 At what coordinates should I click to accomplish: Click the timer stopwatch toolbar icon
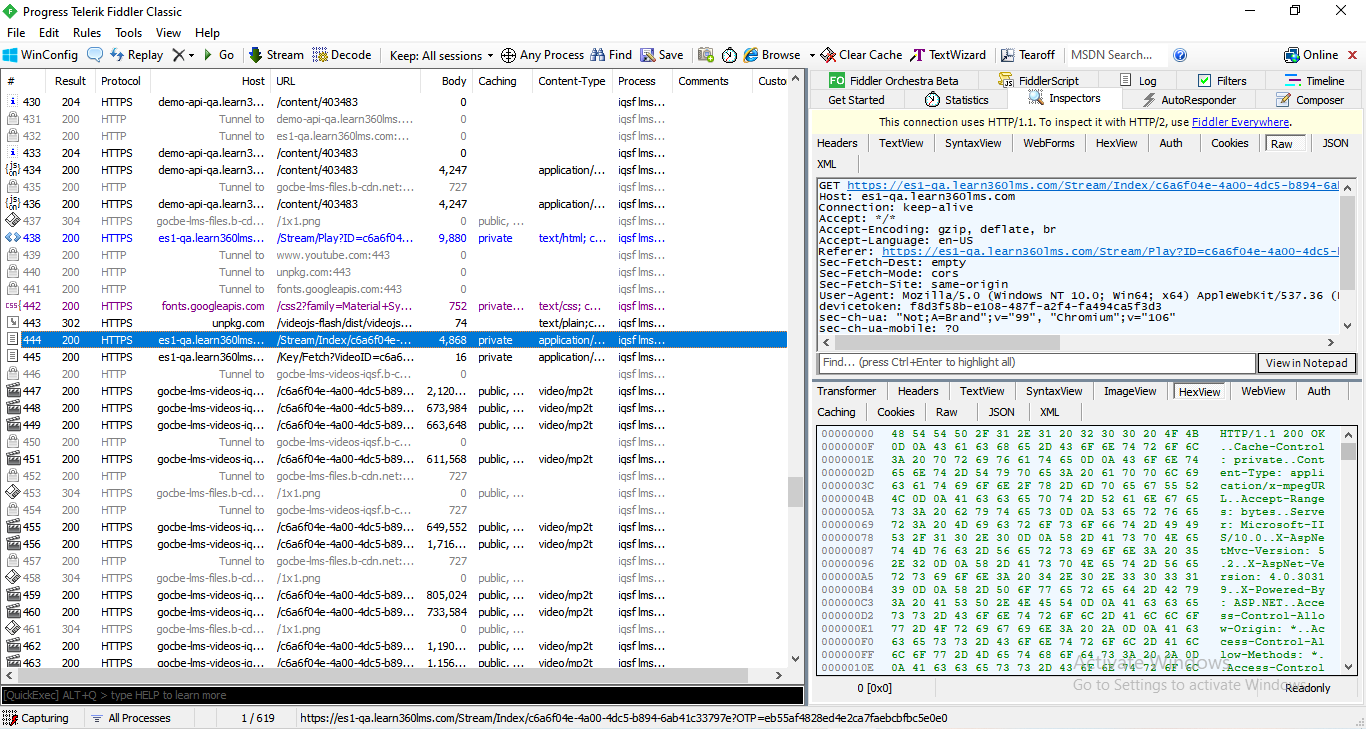[x=729, y=55]
